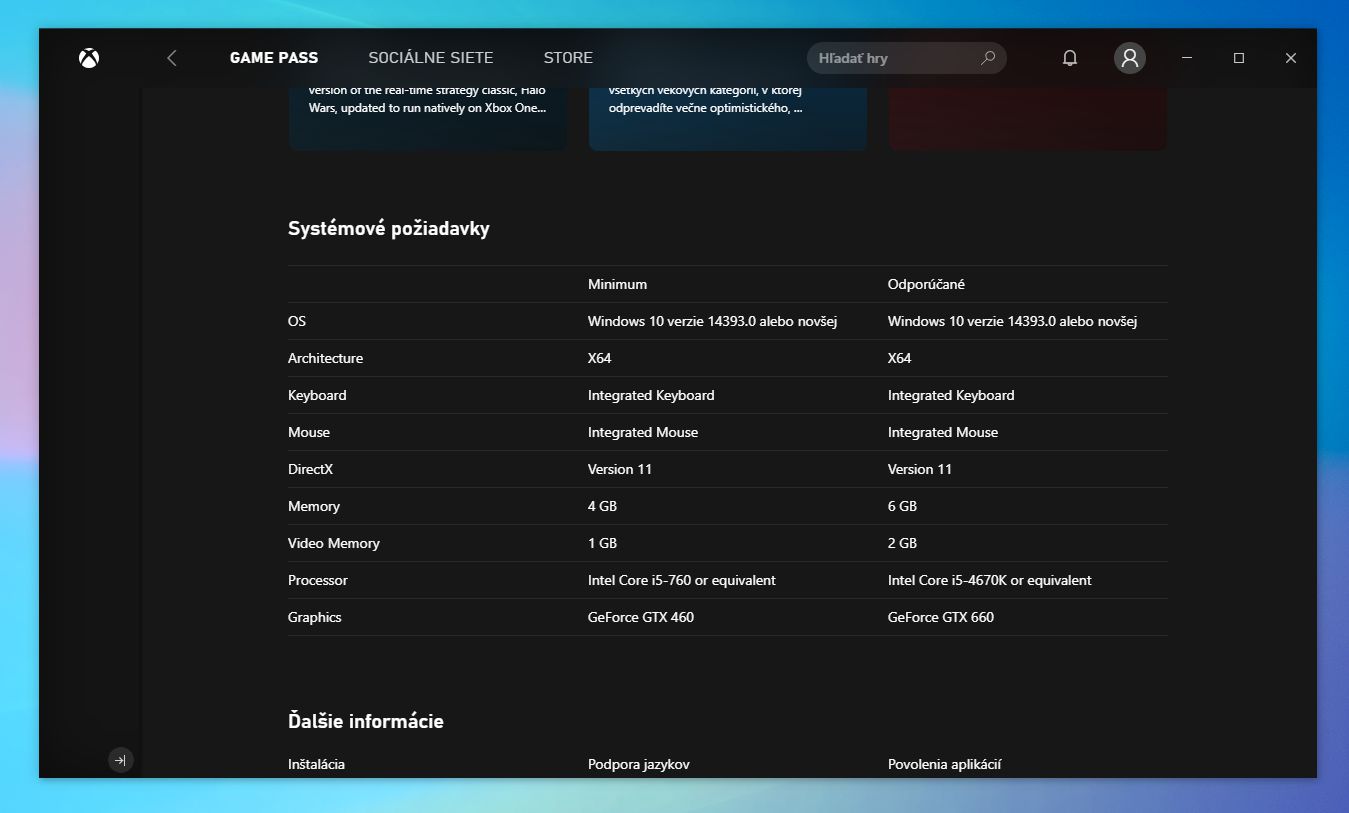
Task: Select Intel Core i5-4670K processor text
Action: (990, 580)
